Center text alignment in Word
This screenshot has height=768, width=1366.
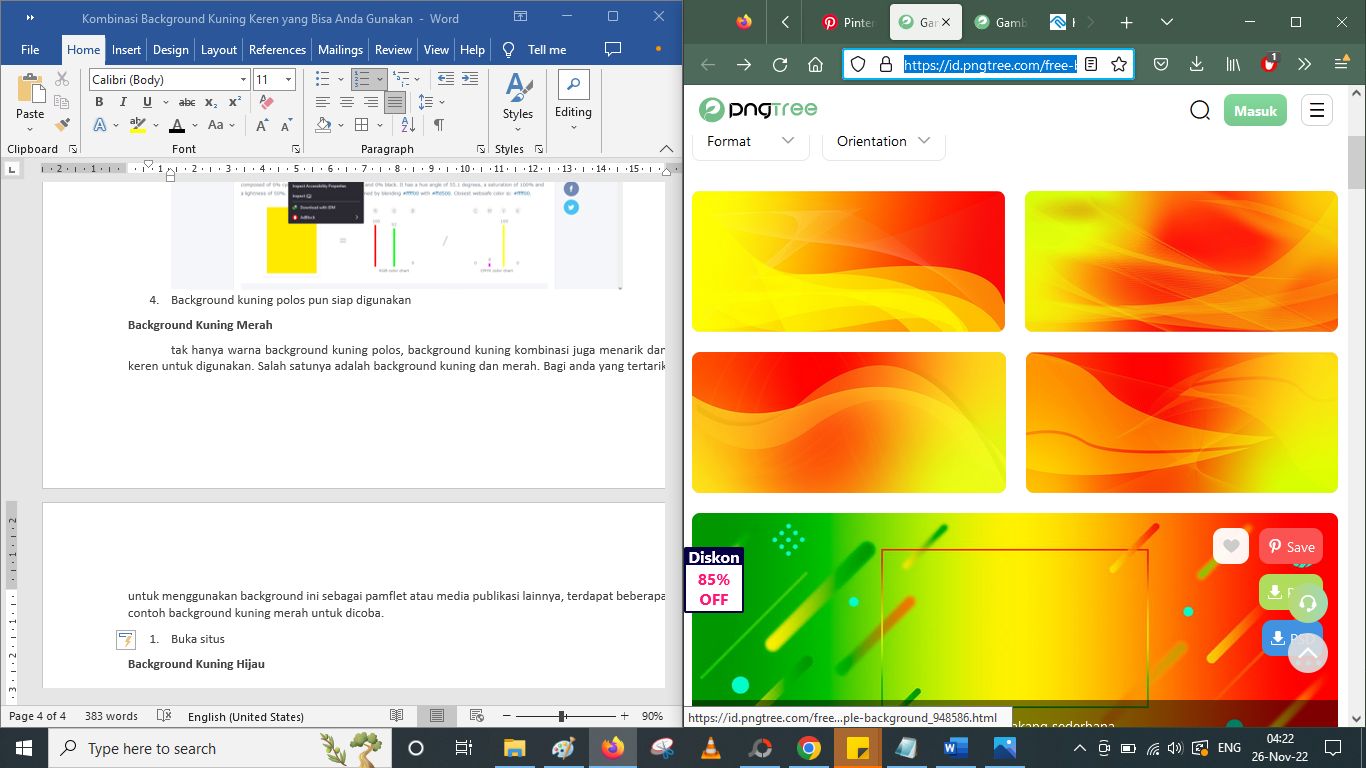click(x=346, y=102)
